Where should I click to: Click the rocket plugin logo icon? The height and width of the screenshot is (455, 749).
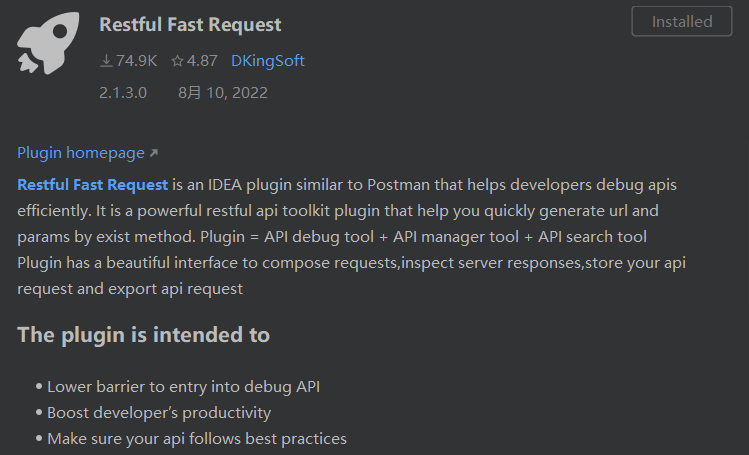click(x=48, y=43)
